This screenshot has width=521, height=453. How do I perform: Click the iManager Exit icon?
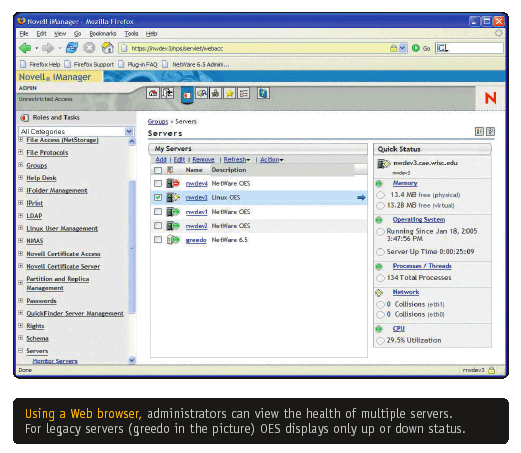[167, 93]
